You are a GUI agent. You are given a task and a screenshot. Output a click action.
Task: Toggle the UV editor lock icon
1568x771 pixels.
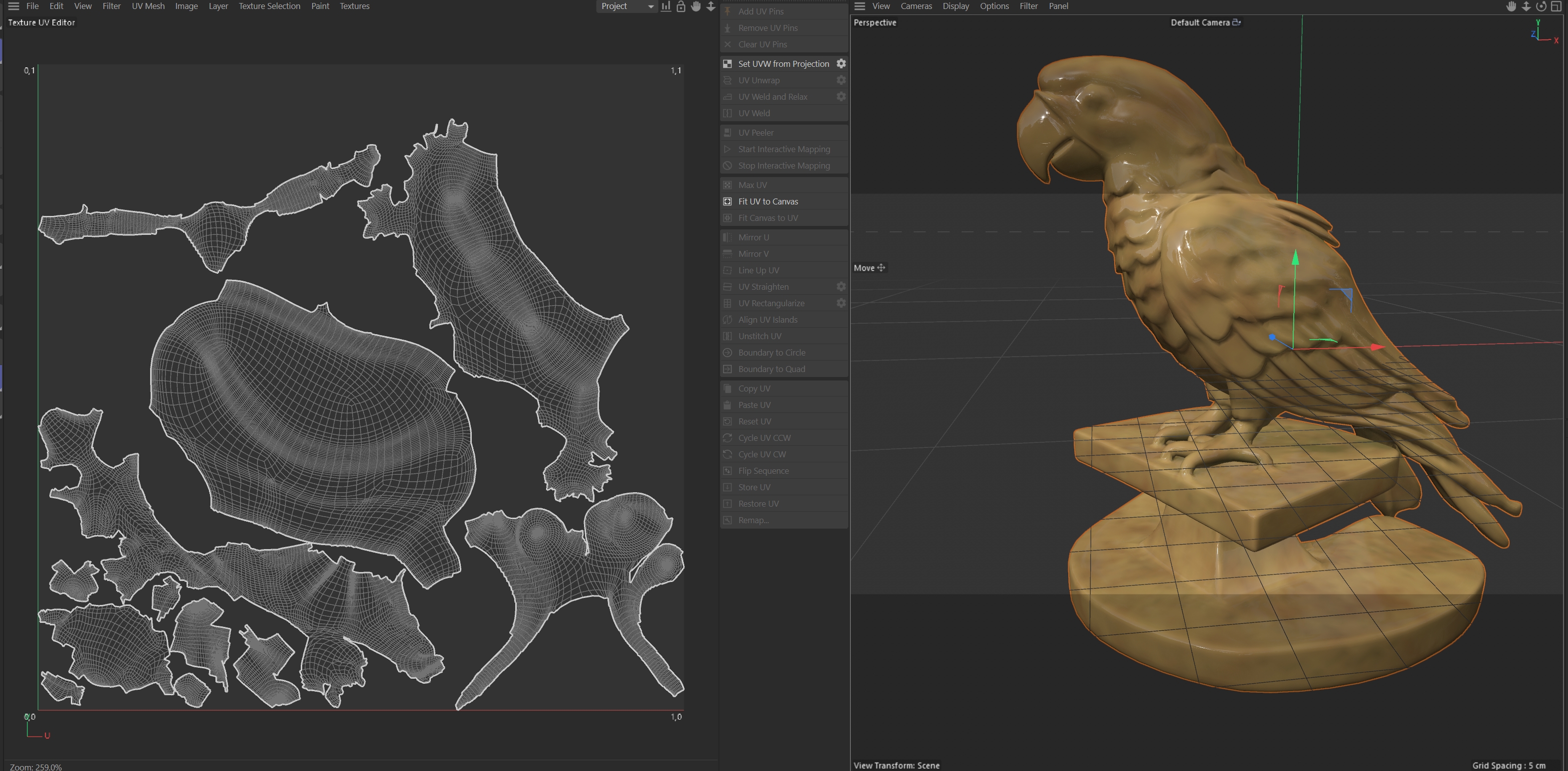point(681,6)
